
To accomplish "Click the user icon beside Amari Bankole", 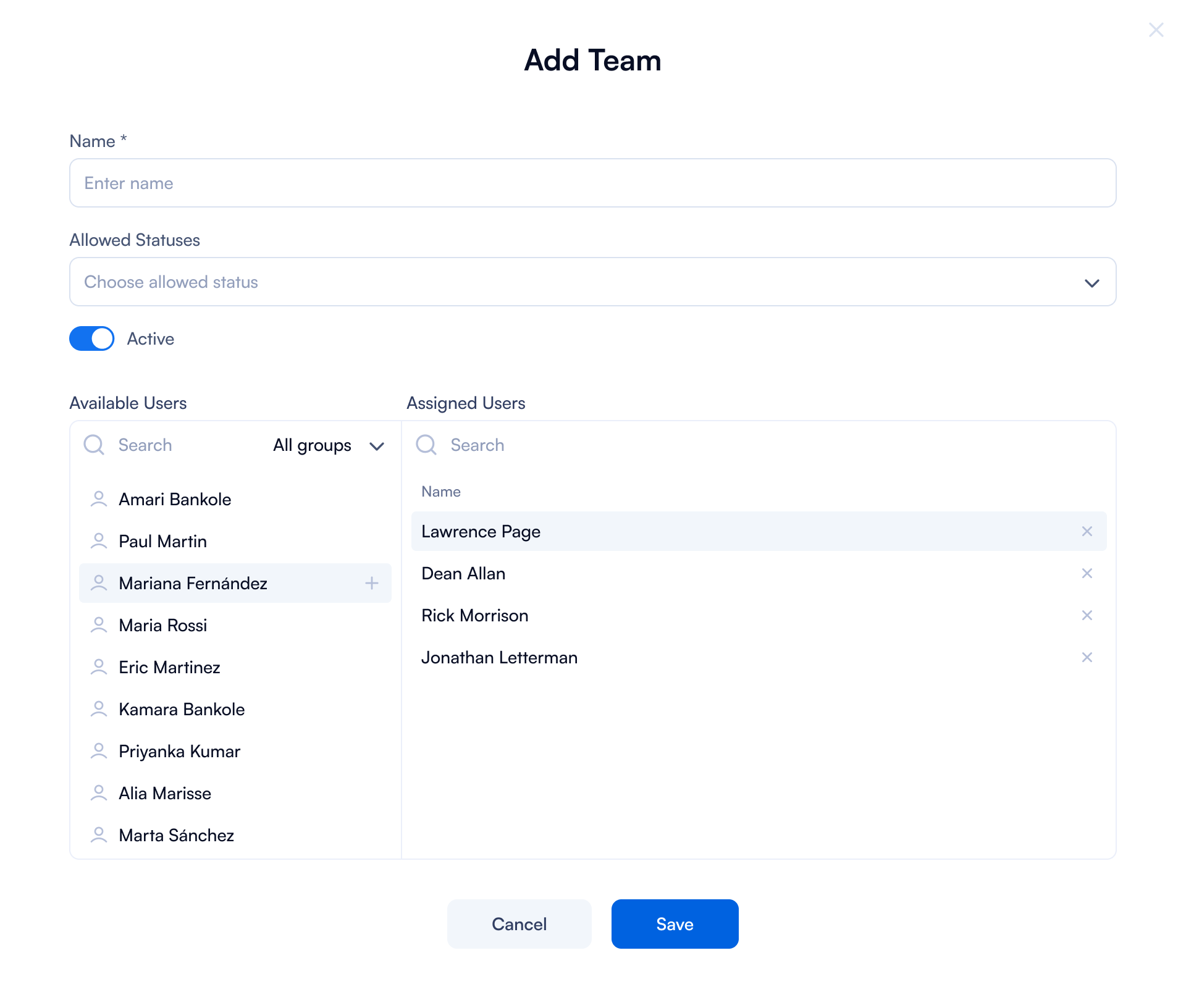I will (x=99, y=499).
